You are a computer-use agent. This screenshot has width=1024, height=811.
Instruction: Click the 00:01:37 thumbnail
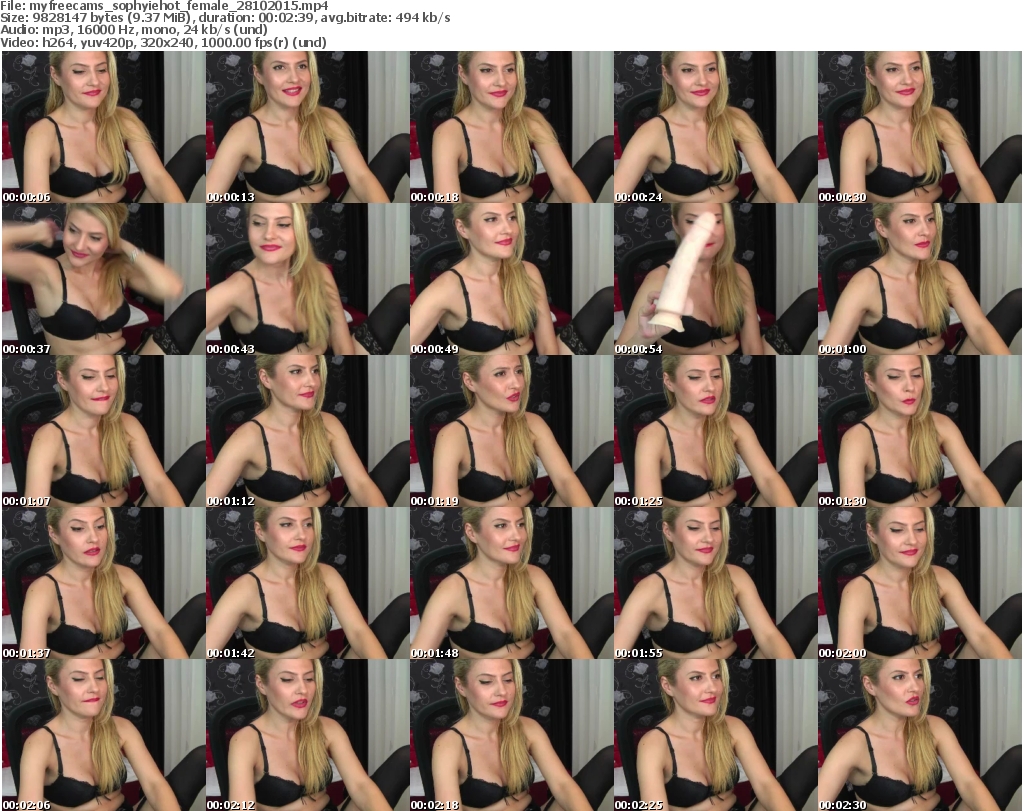coord(104,583)
